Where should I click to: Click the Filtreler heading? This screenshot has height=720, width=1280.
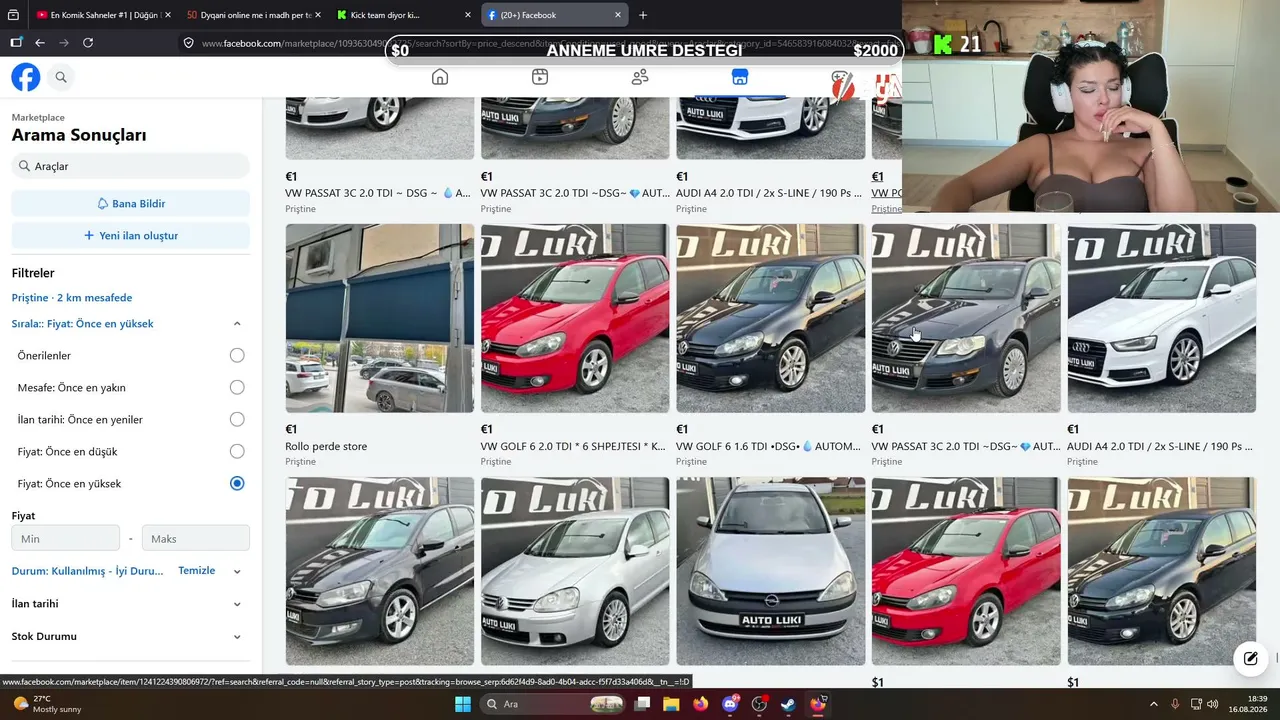coord(33,273)
